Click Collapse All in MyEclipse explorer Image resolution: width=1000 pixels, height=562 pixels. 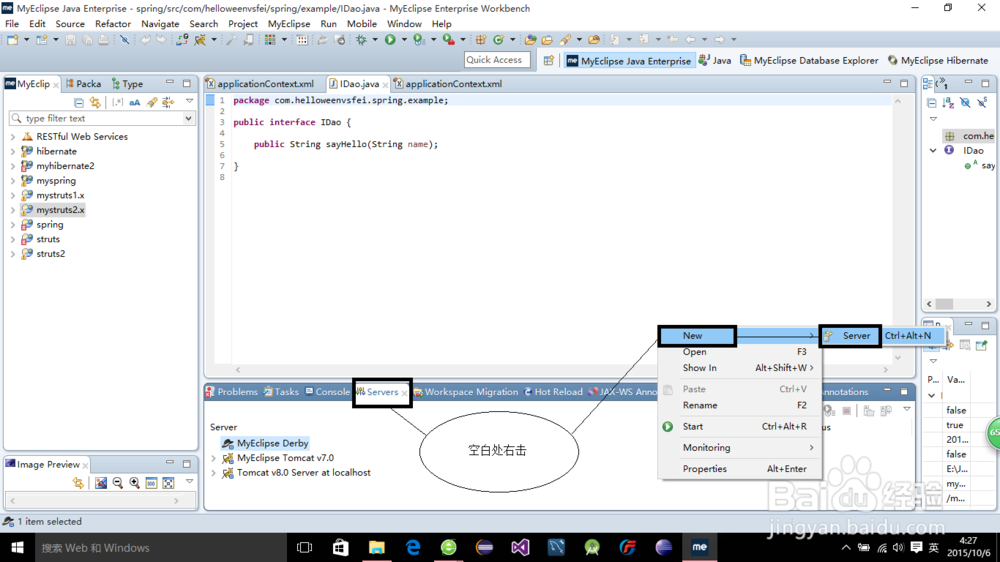pos(78,102)
